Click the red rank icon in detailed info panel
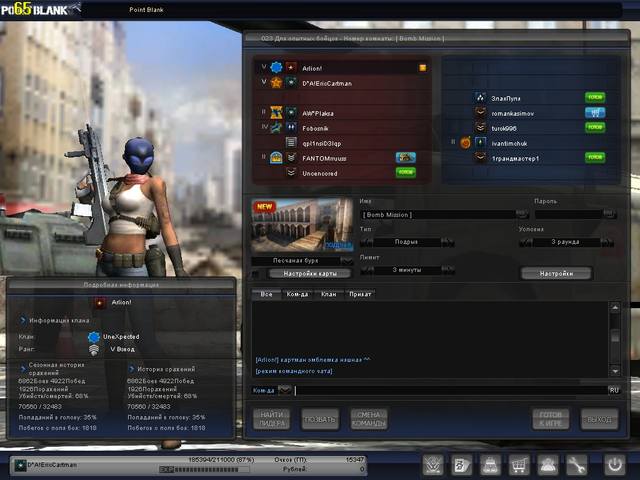The height and width of the screenshot is (480, 640). (x=100, y=303)
